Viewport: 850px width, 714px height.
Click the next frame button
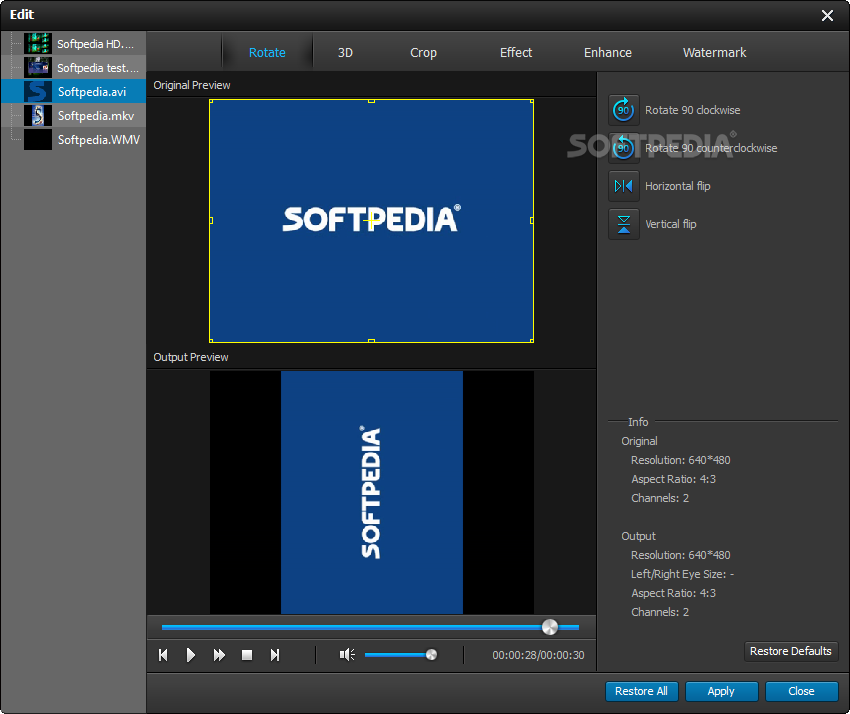275,655
